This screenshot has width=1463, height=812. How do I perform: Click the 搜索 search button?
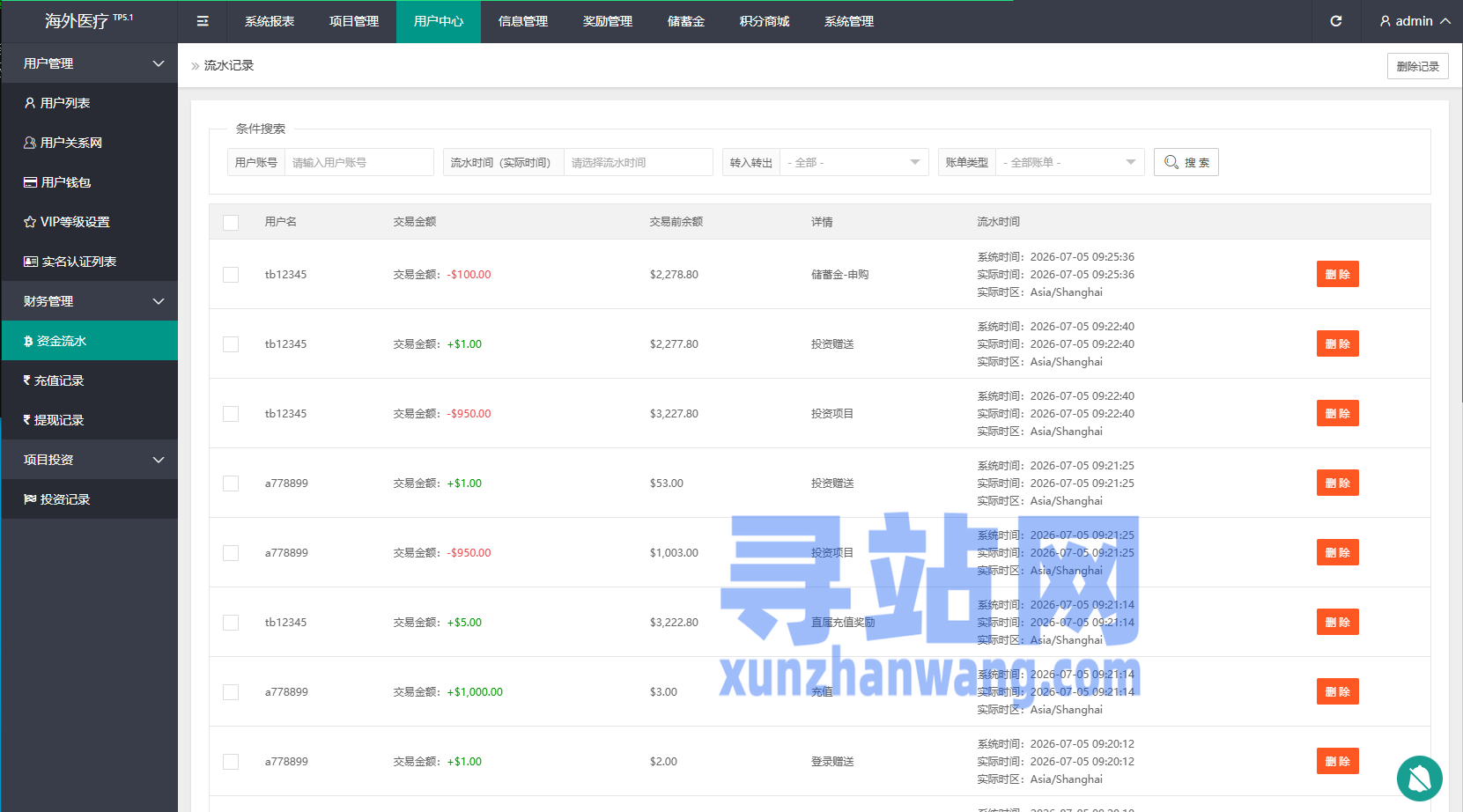1186,162
